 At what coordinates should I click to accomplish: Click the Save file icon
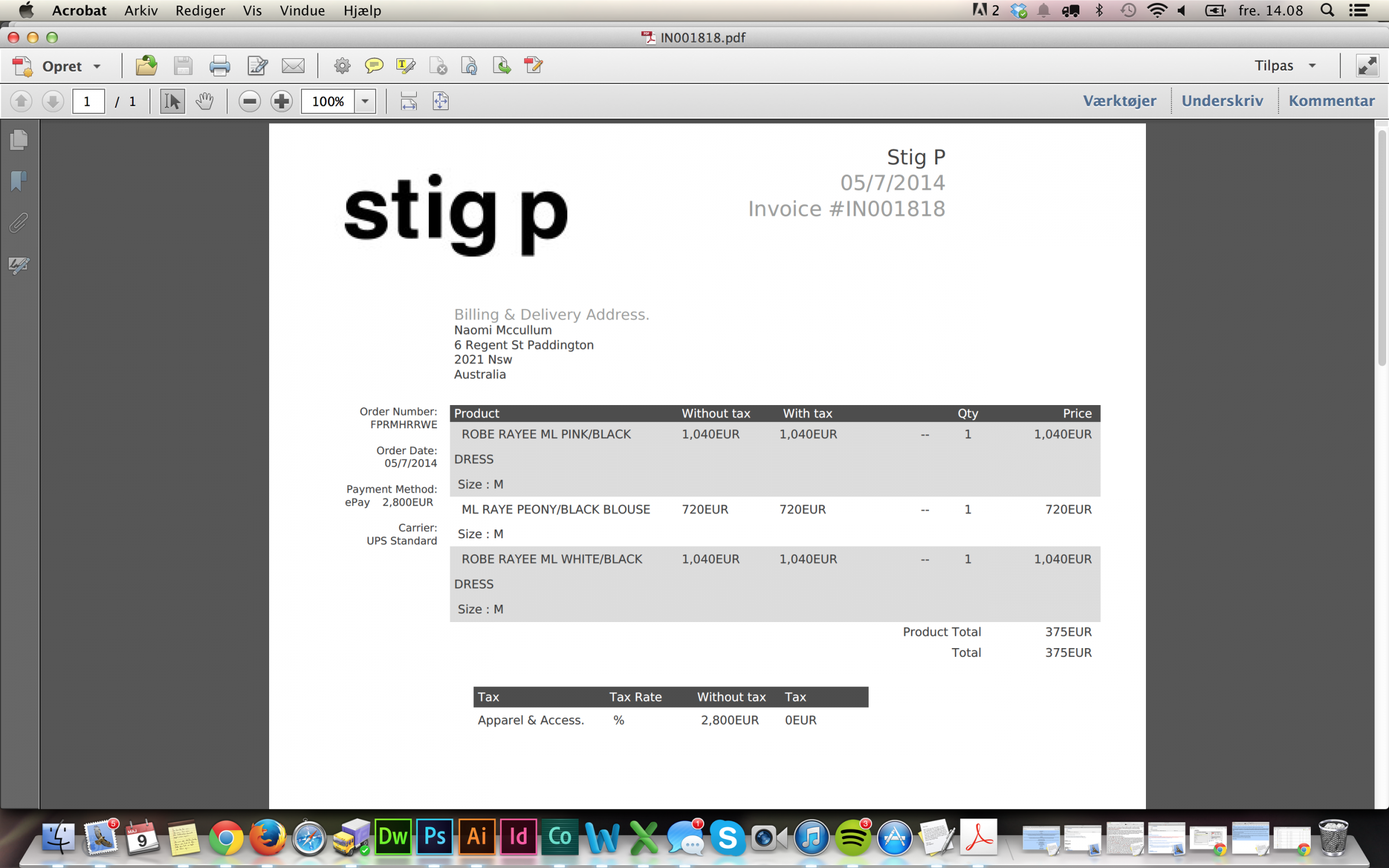183,66
